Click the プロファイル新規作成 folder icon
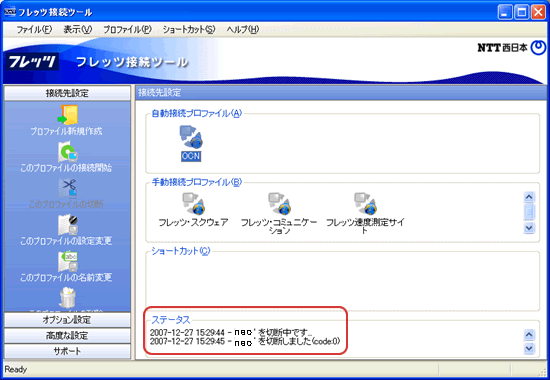Viewport: 550px width, 380px height. point(68,115)
